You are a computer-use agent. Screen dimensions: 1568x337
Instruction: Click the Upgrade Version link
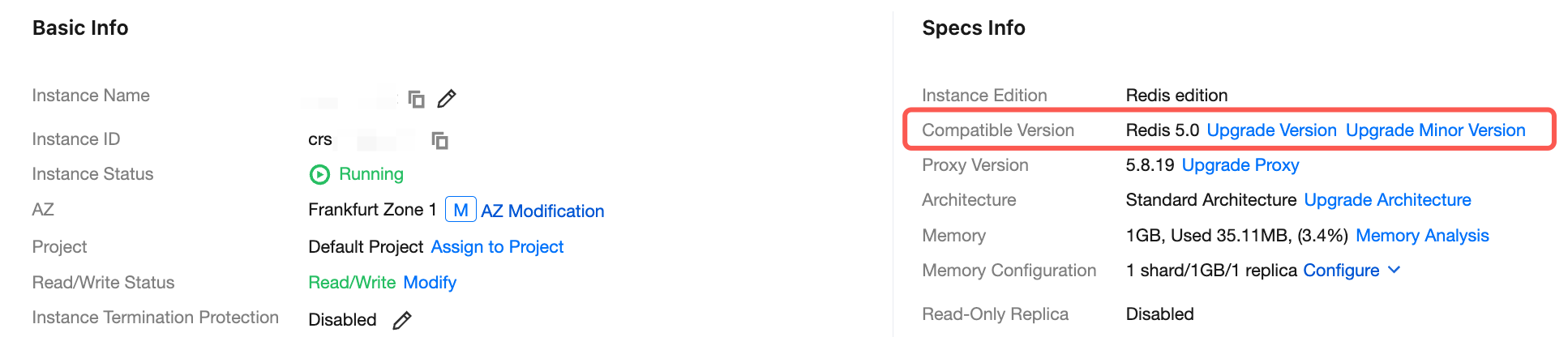[x=1271, y=130]
